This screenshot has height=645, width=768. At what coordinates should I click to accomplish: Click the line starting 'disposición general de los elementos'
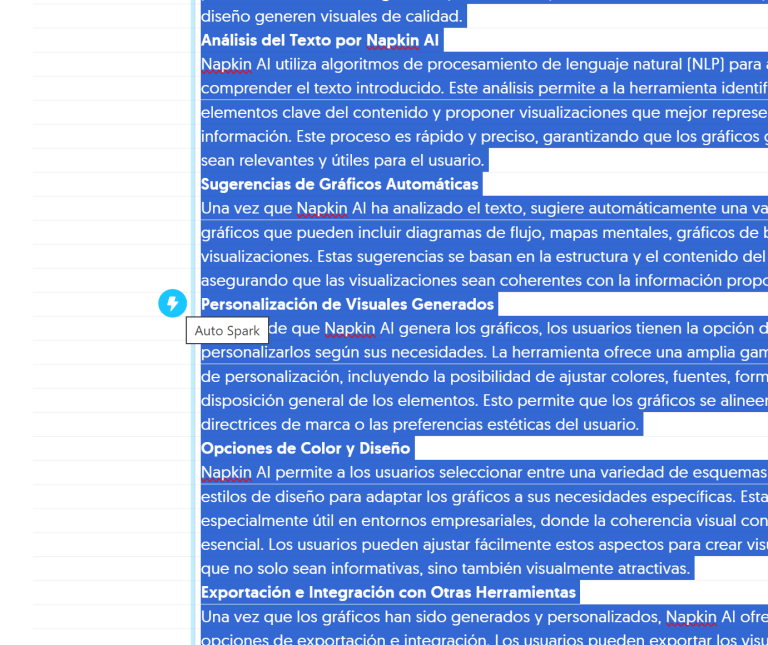(484, 400)
